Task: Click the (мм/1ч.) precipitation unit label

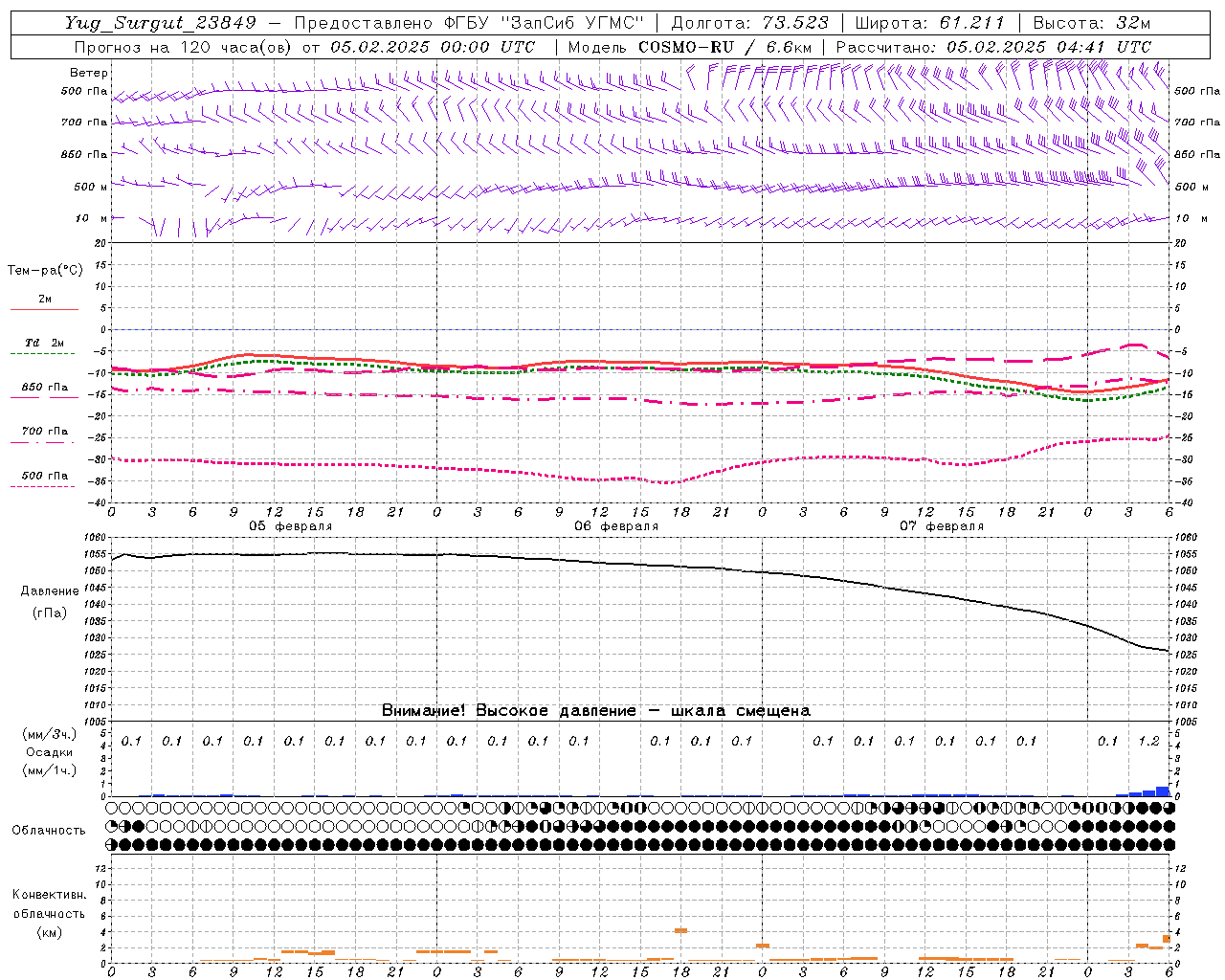Action: coord(50,770)
